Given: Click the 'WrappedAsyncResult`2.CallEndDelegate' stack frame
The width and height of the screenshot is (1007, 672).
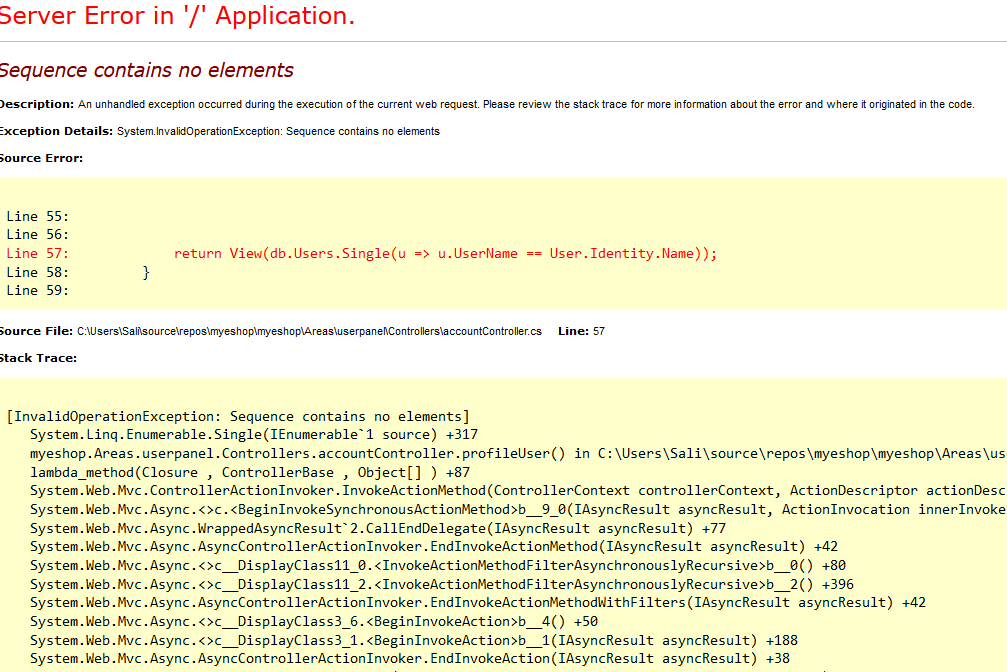Looking at the screenshot, I should click(x=378, y=528).
